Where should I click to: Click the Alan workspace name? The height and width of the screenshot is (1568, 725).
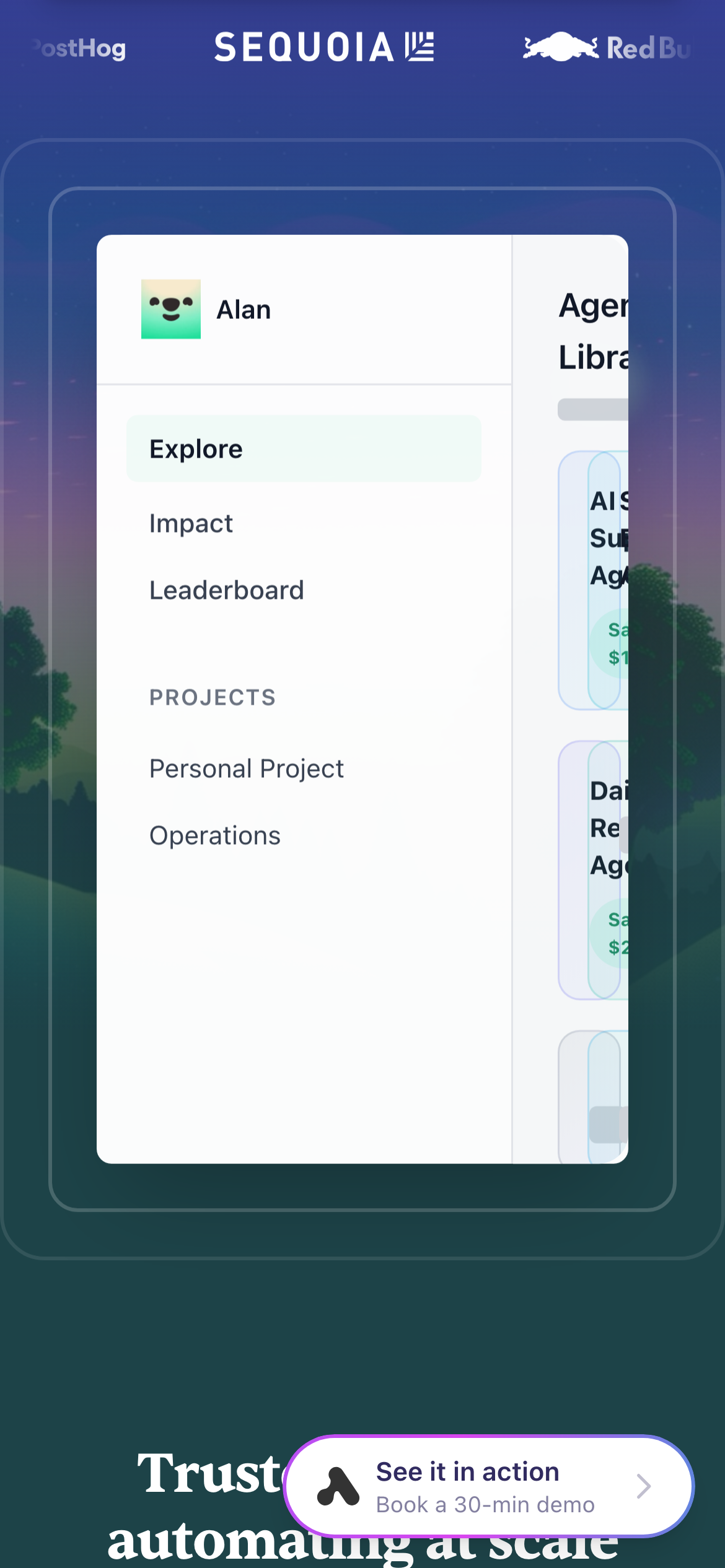(x=244, y=310)
